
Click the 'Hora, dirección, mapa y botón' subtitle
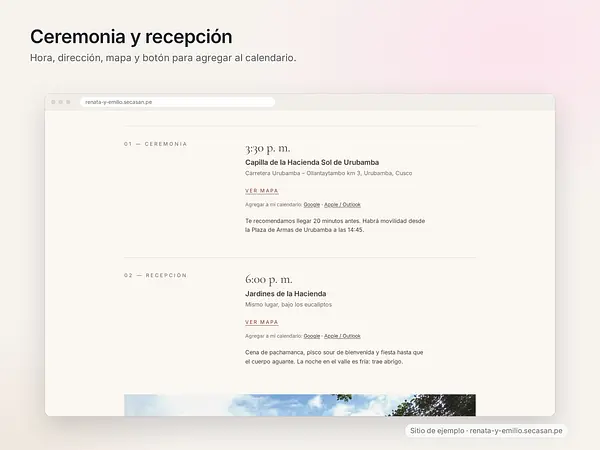tap(163, 58)
